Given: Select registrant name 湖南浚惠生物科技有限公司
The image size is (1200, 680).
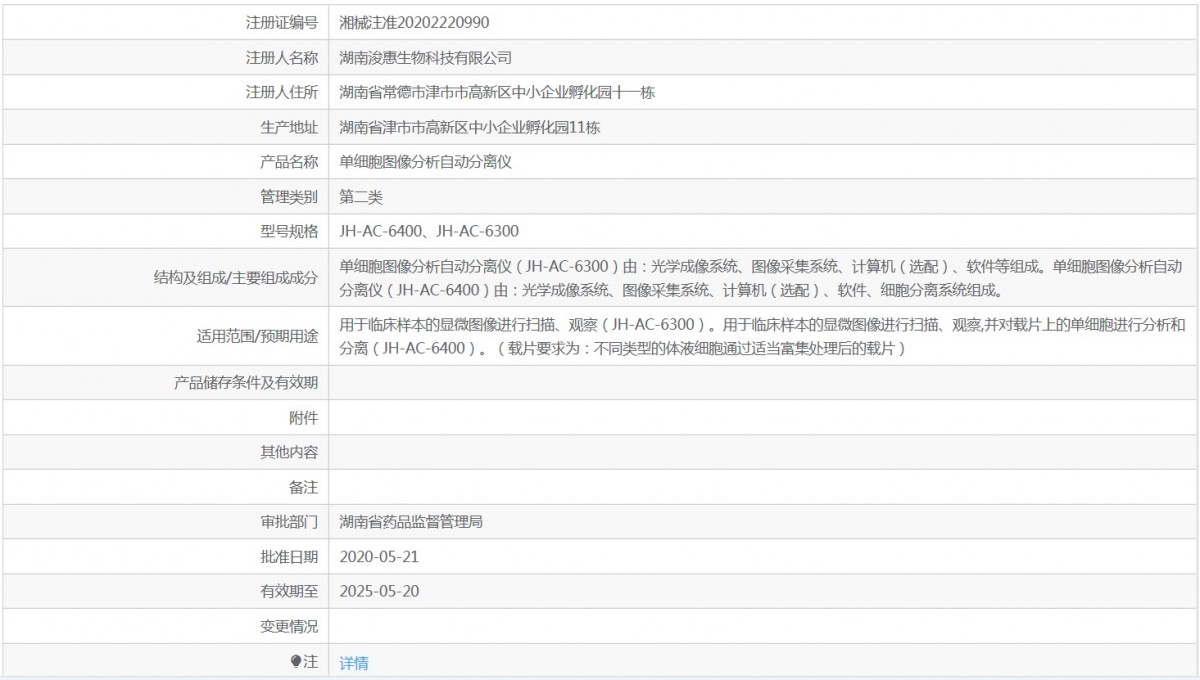Looking at the screenshot, I should [426, 57].
